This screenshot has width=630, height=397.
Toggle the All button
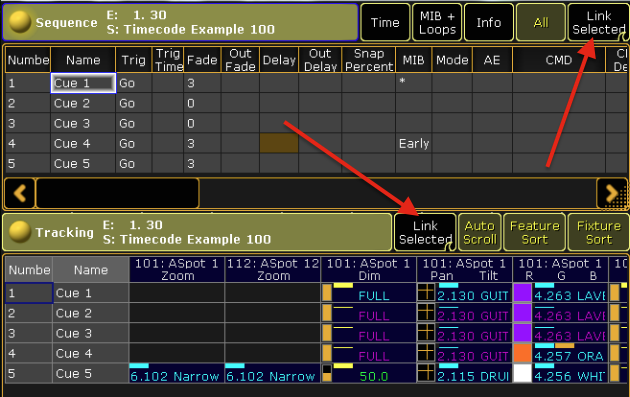[540, 23]
